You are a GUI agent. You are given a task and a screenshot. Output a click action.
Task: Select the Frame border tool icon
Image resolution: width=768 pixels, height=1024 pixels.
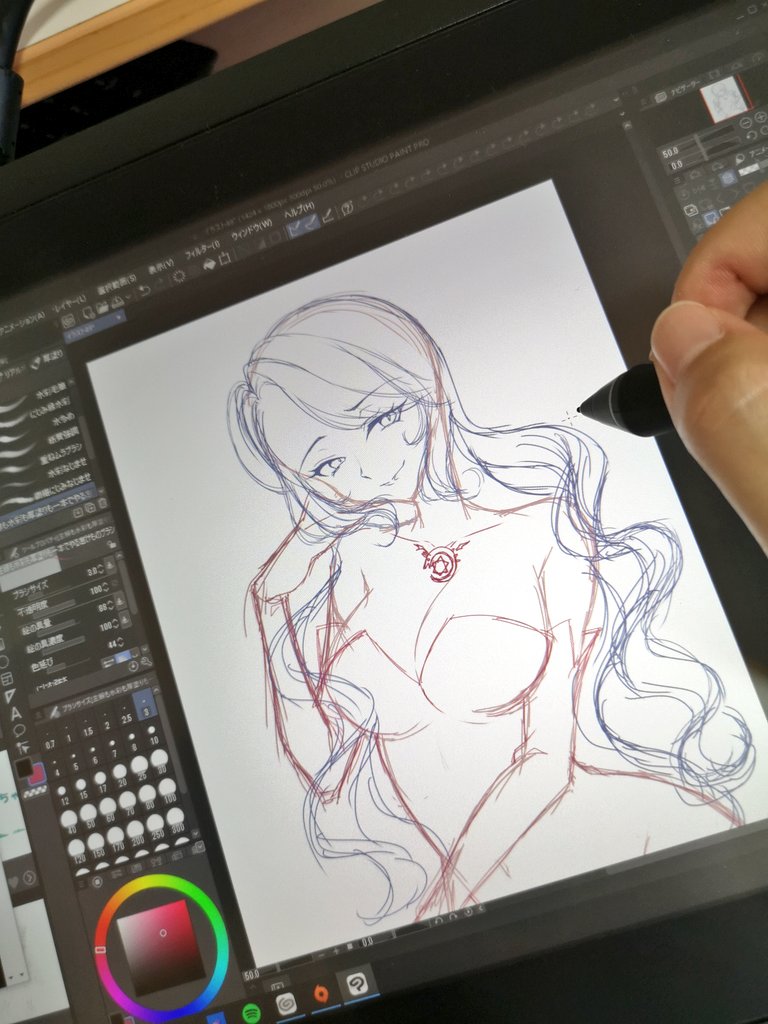[x=7, y=679]
